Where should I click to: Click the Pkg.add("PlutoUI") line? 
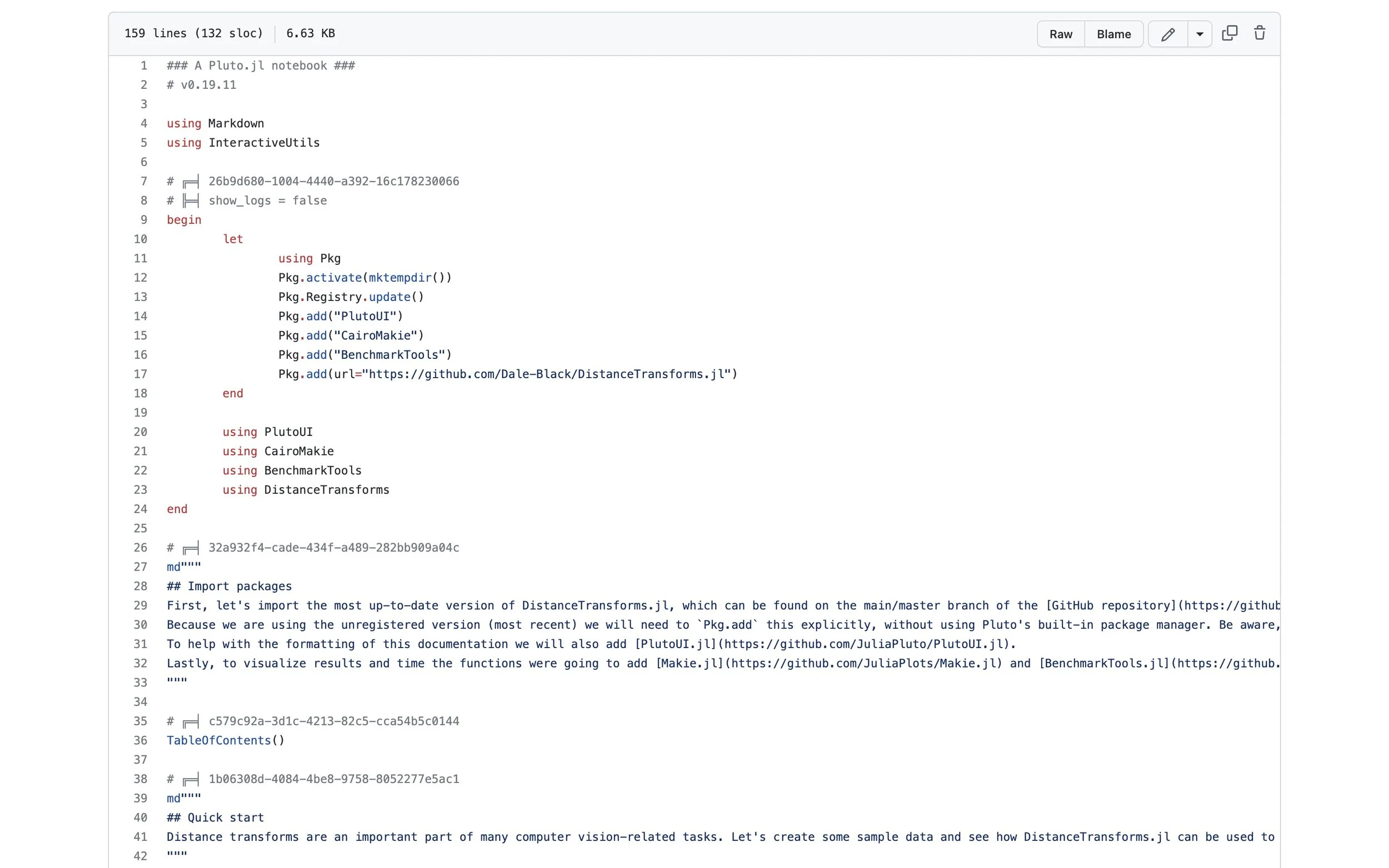[341, 317]
